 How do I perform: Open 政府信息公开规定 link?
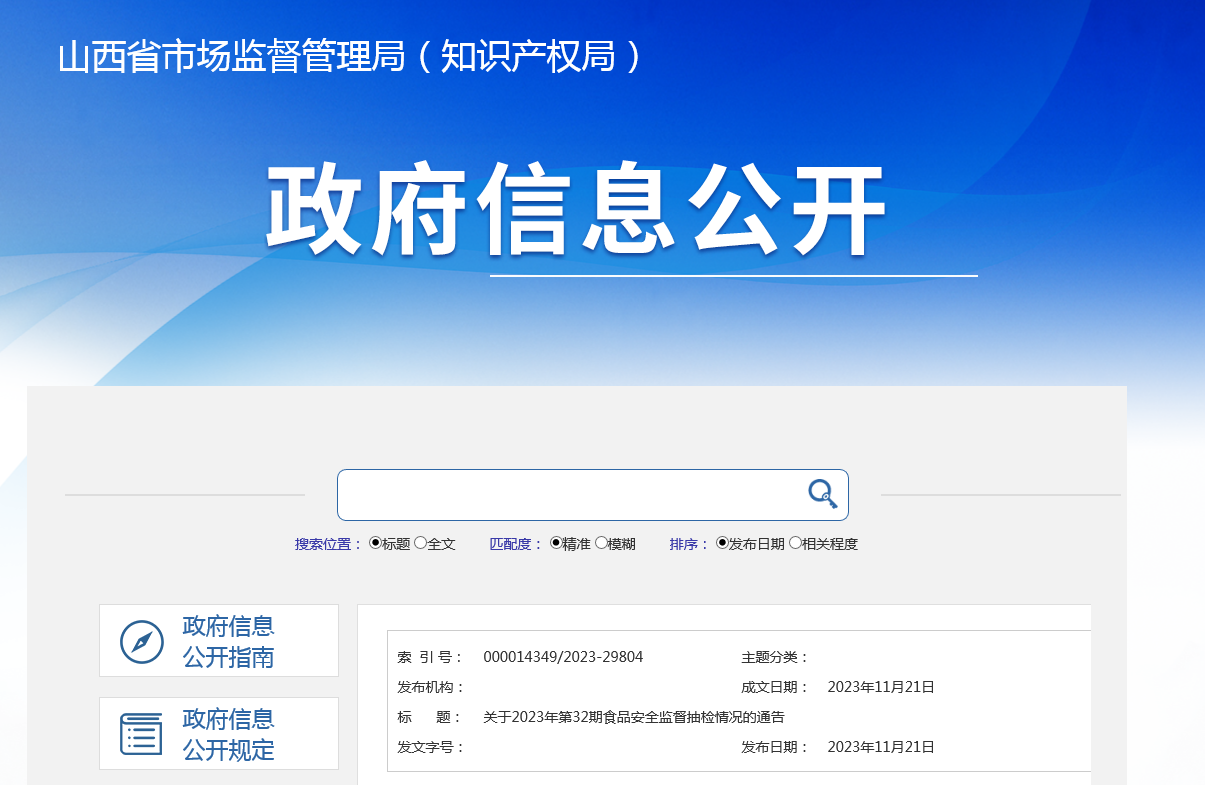[228, 734]
